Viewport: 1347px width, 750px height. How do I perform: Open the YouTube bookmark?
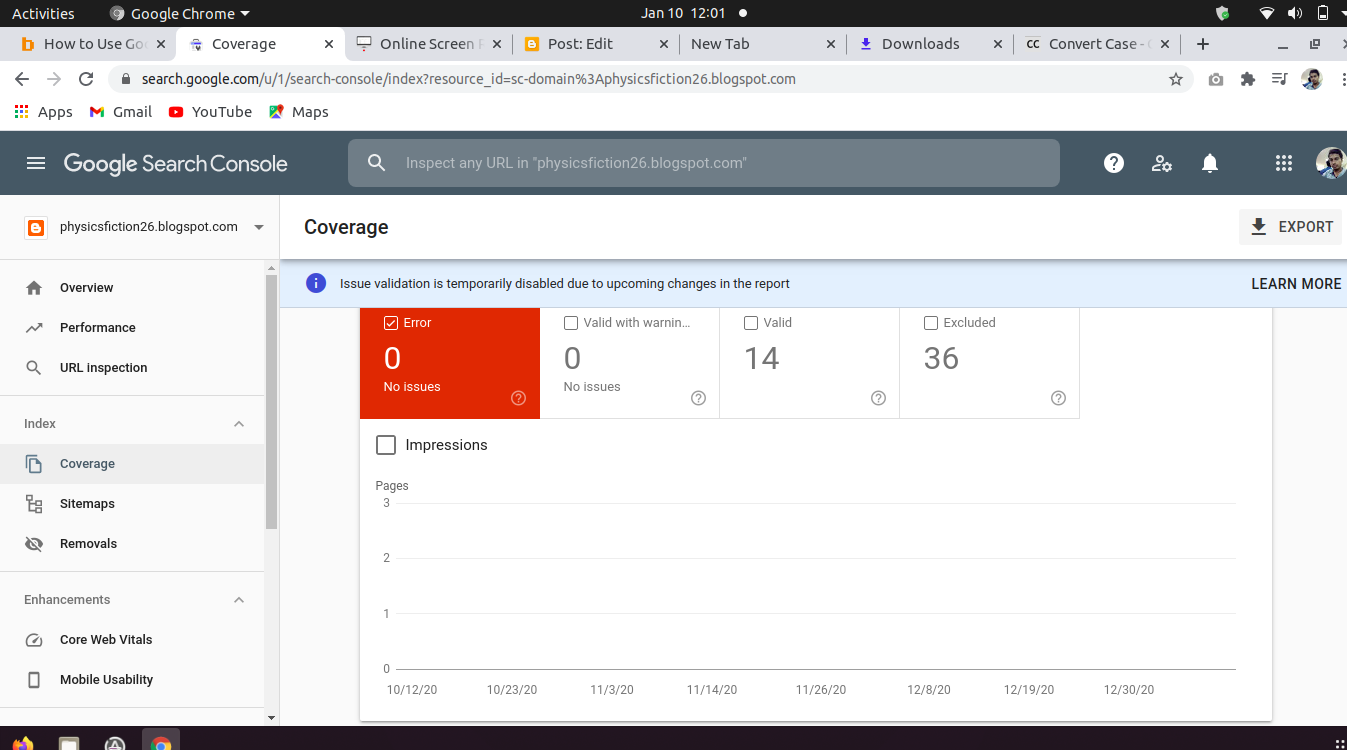210,112
